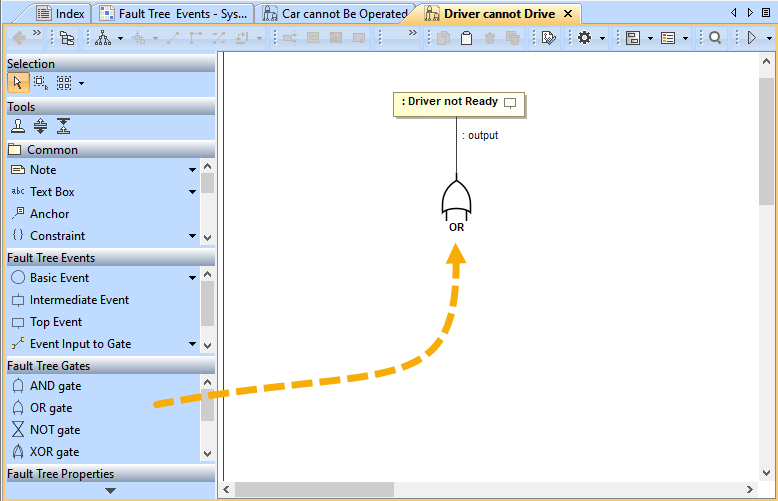Open the run simulation dropdown arrow
Viewport: 778px width, 501px height.
[770, 38]
